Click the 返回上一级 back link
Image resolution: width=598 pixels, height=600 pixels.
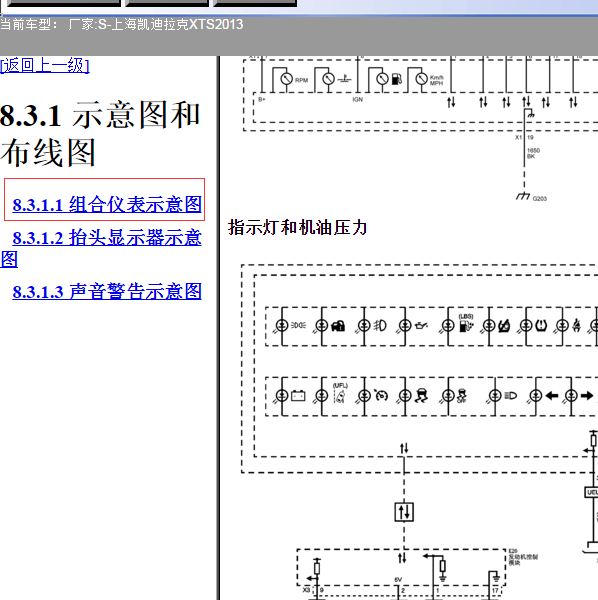pos(45,65)
